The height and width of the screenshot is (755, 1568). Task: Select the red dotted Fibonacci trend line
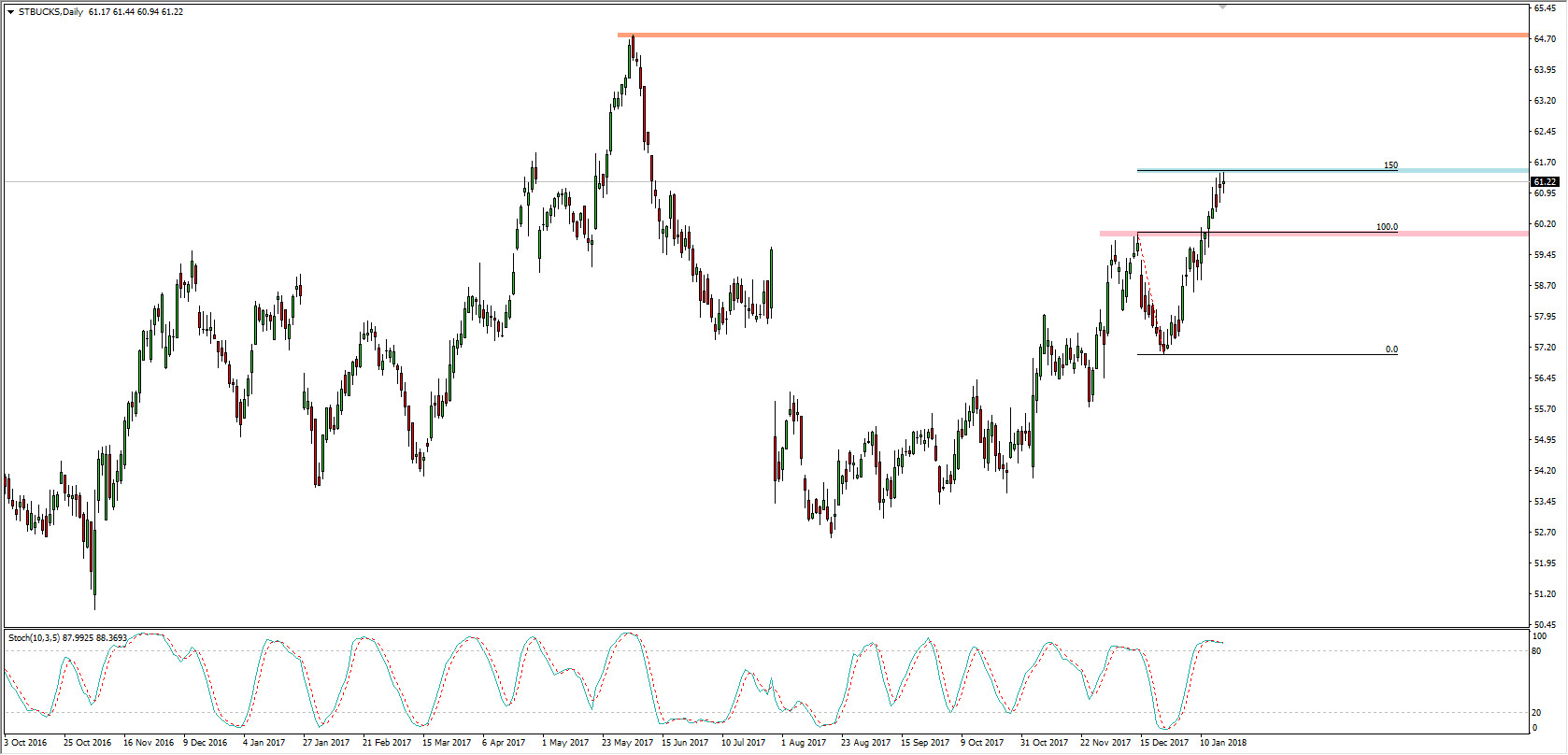click(x=1149, y=294)
